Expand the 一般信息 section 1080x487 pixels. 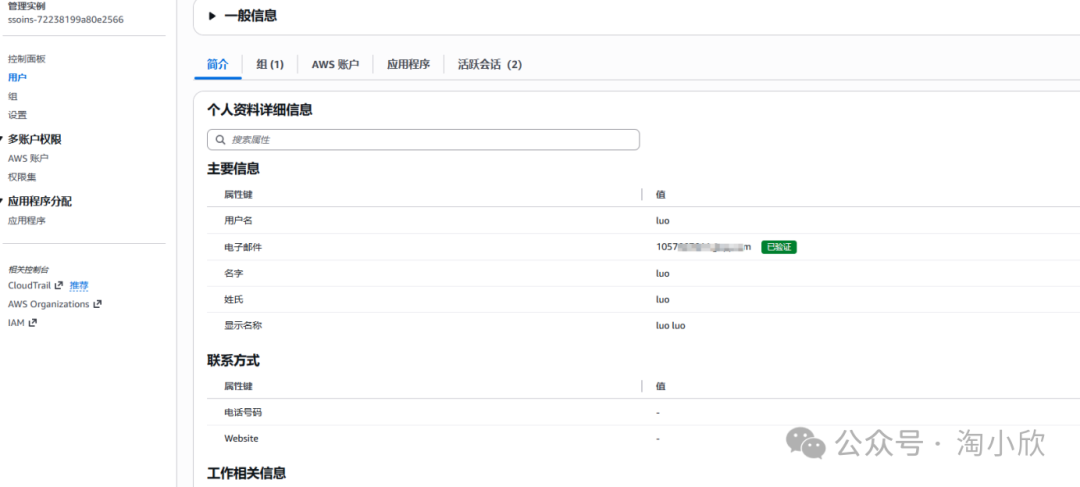tap(212, 16)
